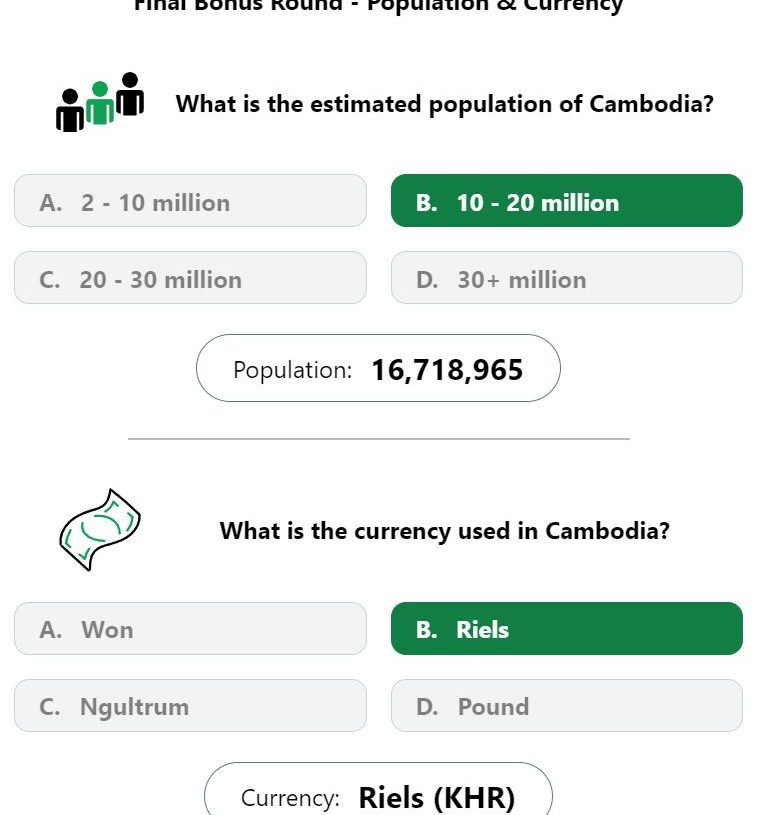Click the Final Bonus Round heading
The width and height of the screenshot is (763, 815).
(378, 6)
